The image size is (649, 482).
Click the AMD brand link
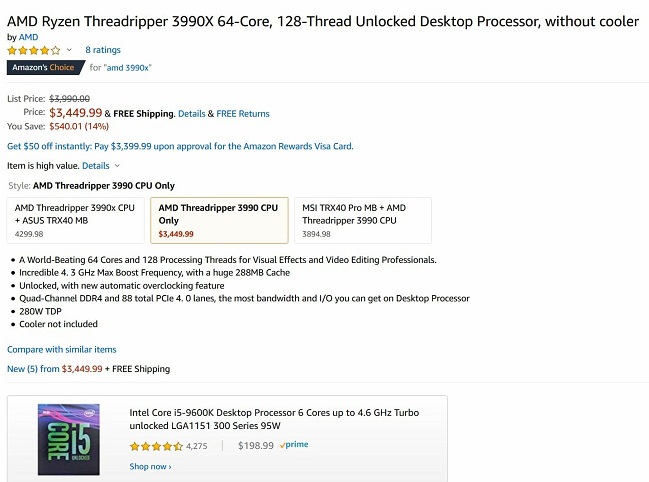tap(27, 36)
